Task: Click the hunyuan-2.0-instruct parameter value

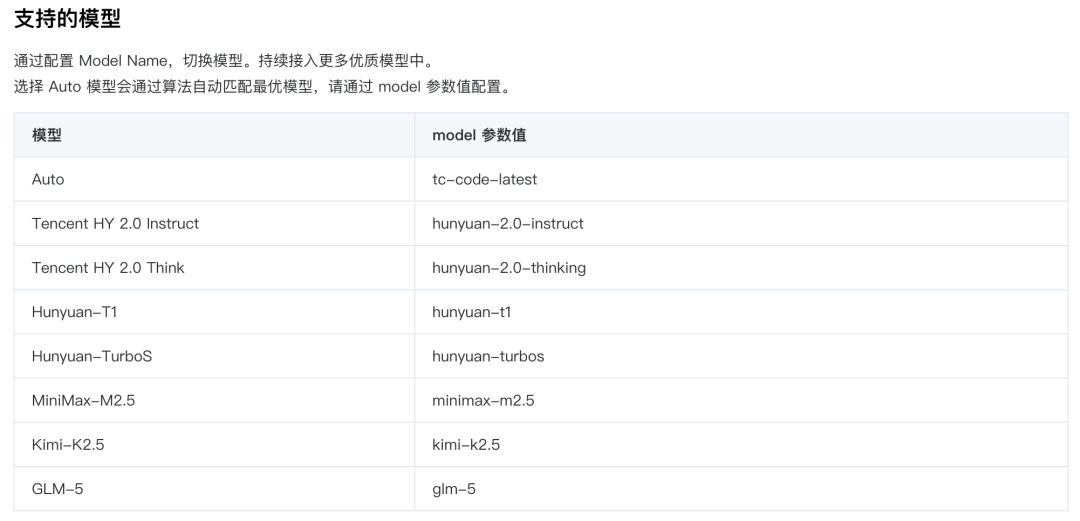Action: pyautogui.click(x=507, y=224)
